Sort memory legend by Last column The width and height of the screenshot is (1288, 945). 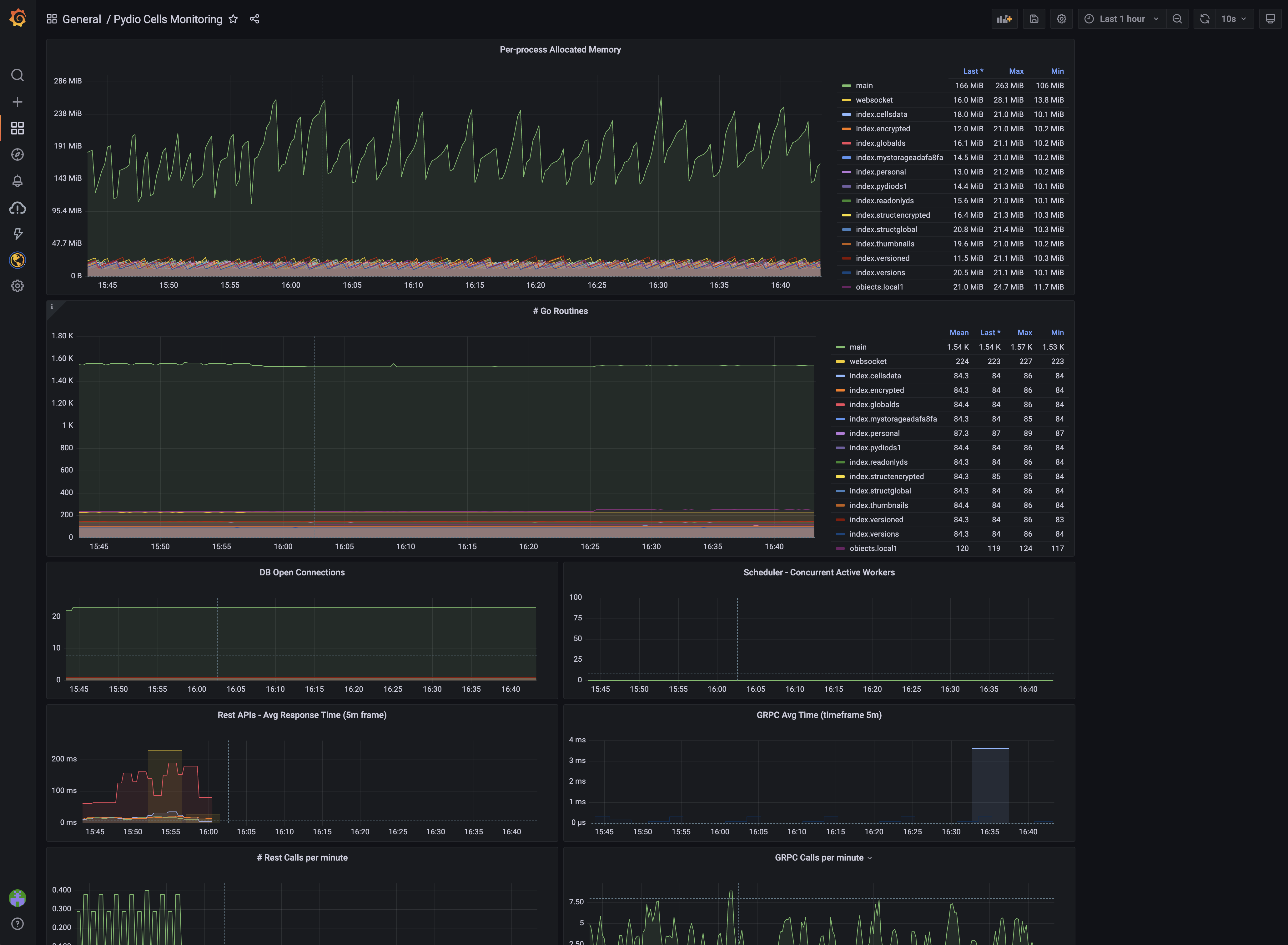click(x=973, y=72)
